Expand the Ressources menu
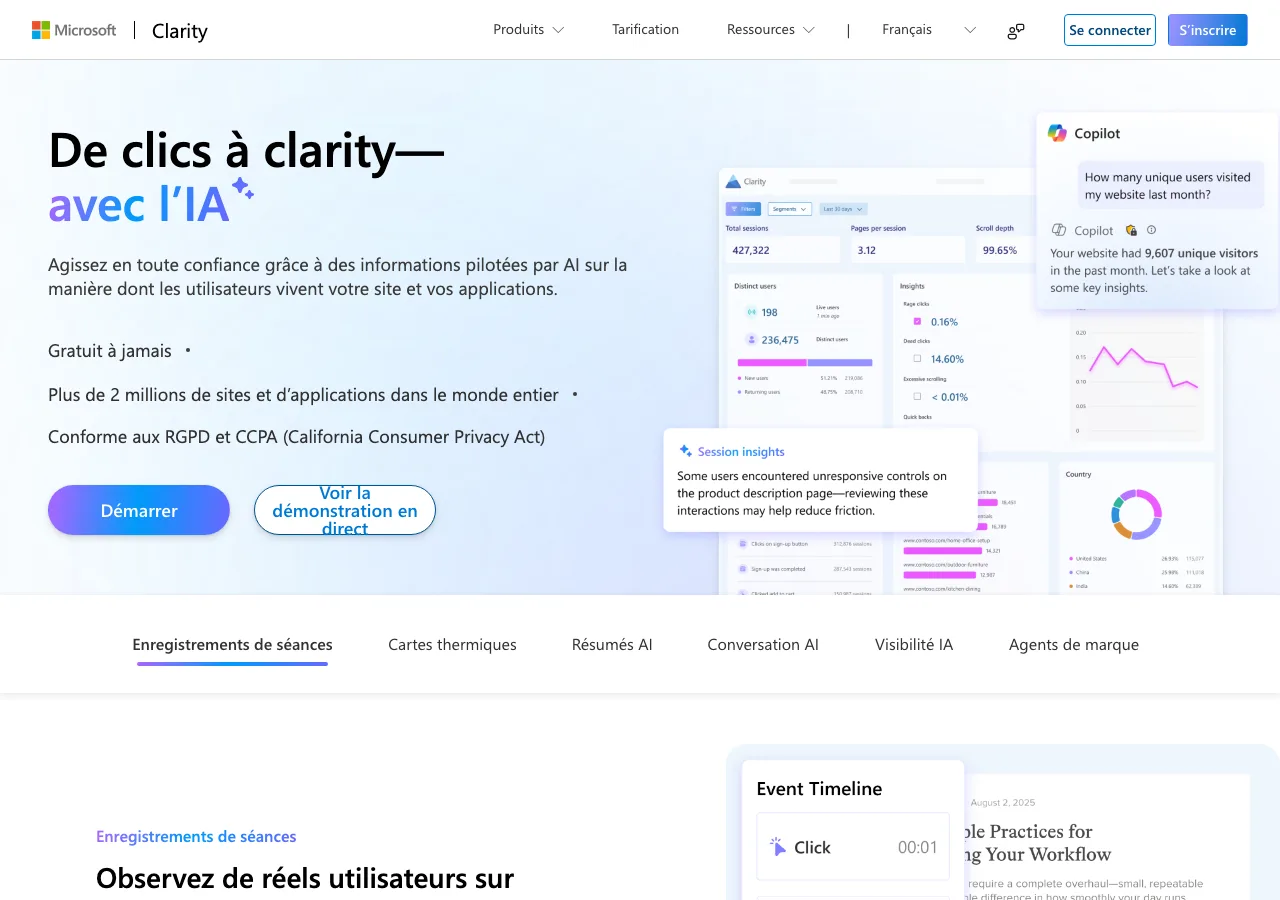The image size is (1280, 900). pyautogui.click(x=771, y=30)
